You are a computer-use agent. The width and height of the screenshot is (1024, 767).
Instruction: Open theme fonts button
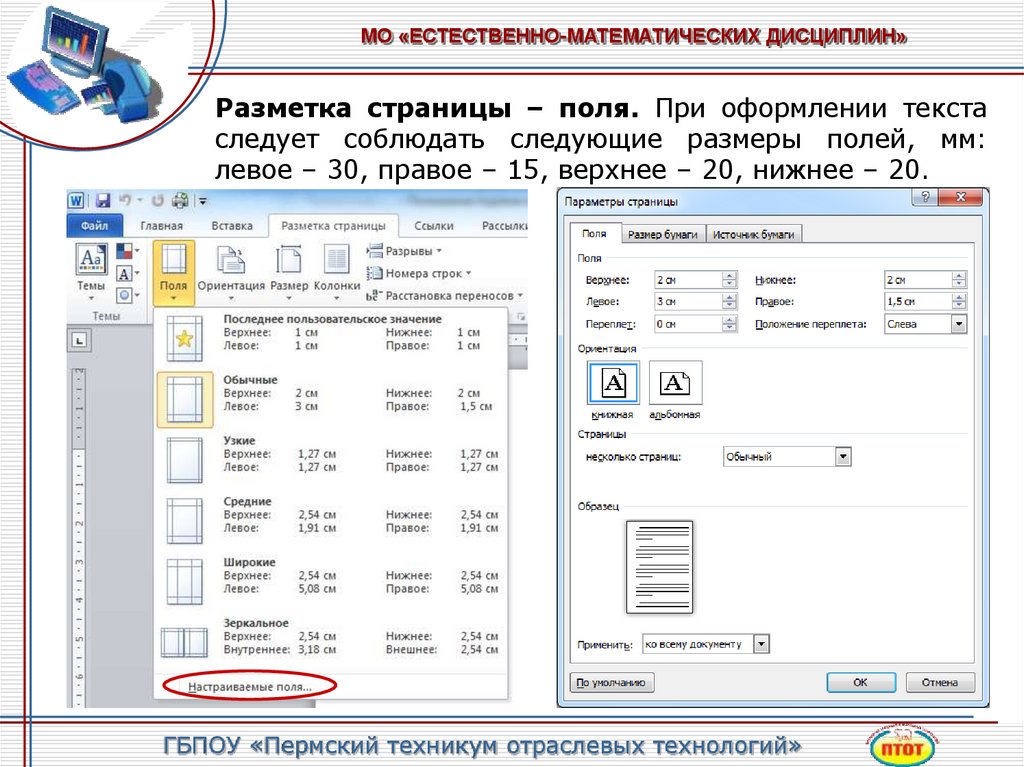[x=127, y=274]
